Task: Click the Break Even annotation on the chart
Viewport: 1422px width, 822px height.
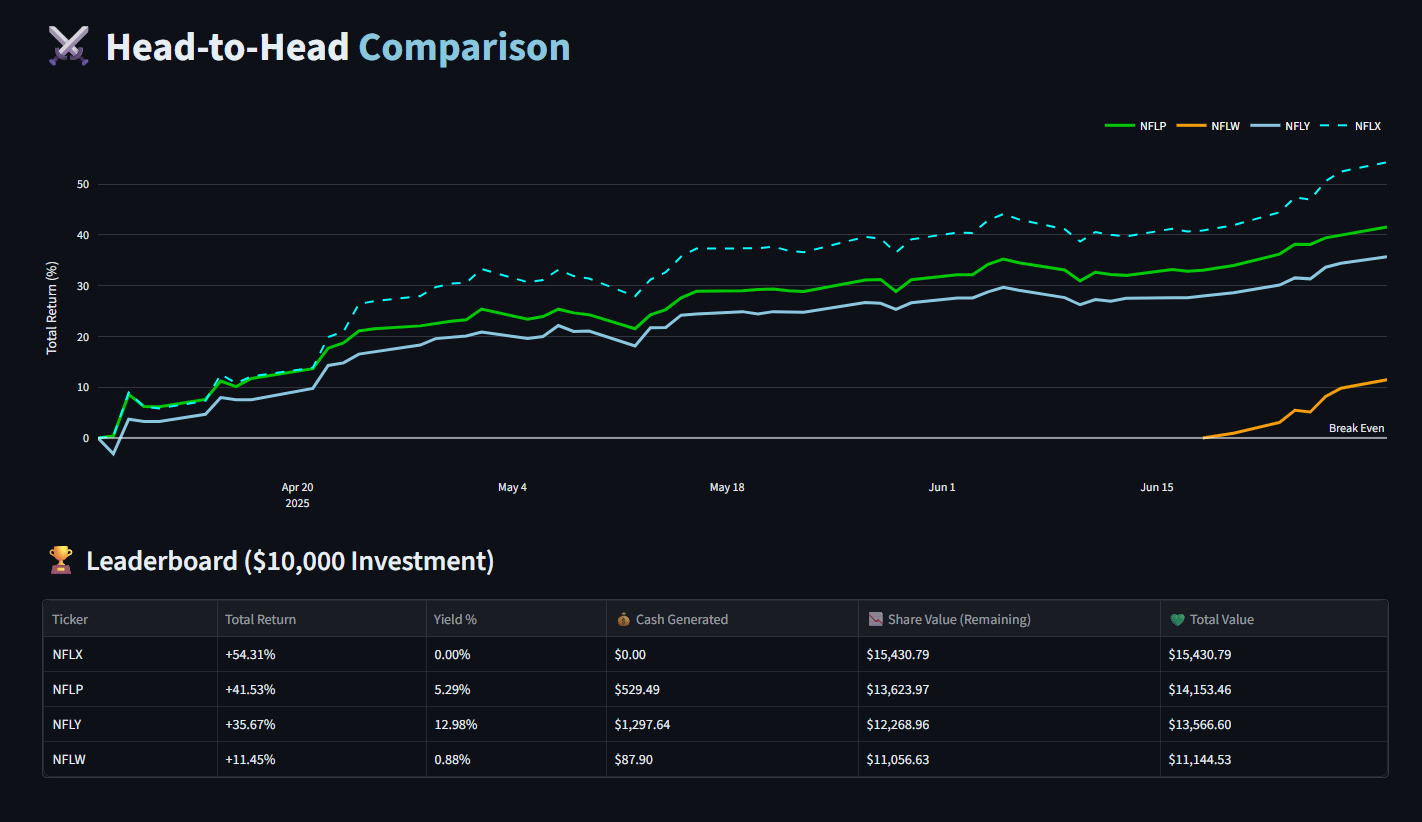Action: (1356, 428)
